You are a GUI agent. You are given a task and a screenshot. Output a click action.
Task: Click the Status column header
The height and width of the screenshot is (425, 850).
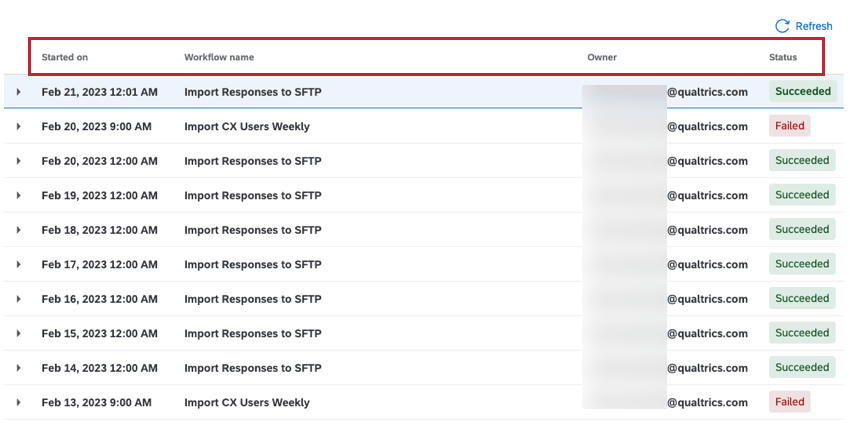pyautogui.click(x=783, y=57)
